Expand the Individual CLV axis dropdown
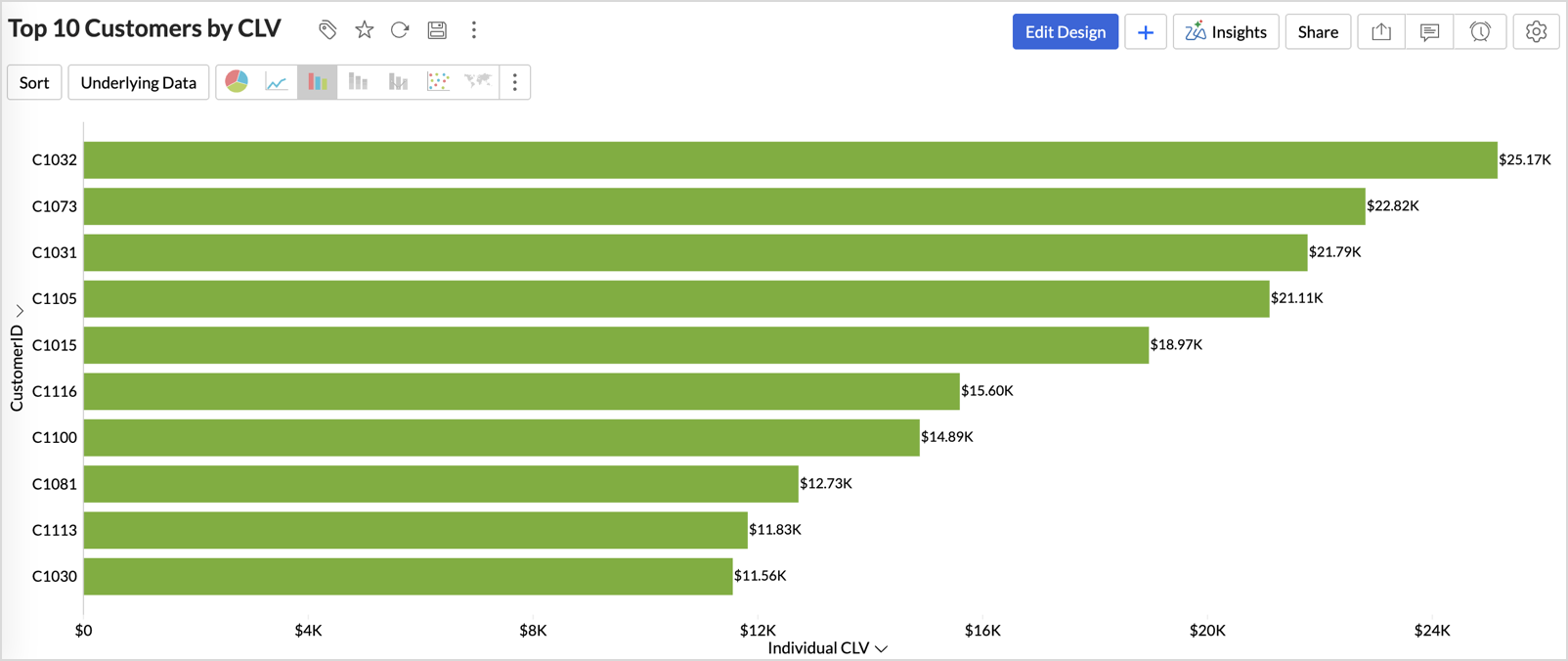 click(x=882, y=648)
